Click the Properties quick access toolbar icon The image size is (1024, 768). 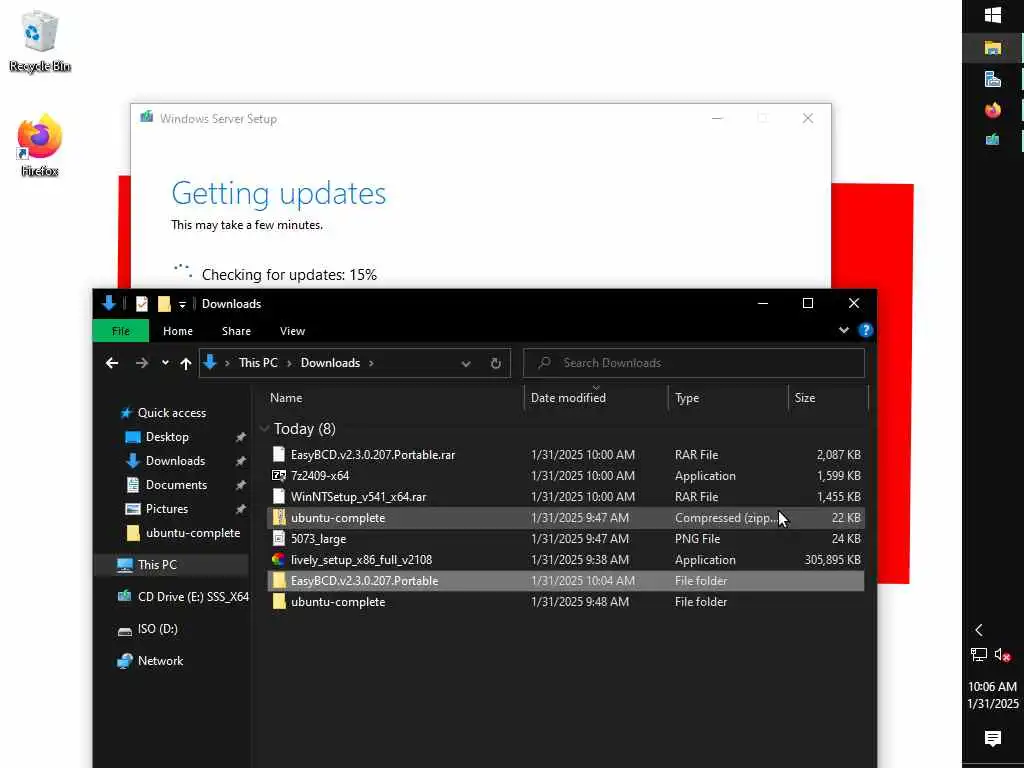pos(141,304)
